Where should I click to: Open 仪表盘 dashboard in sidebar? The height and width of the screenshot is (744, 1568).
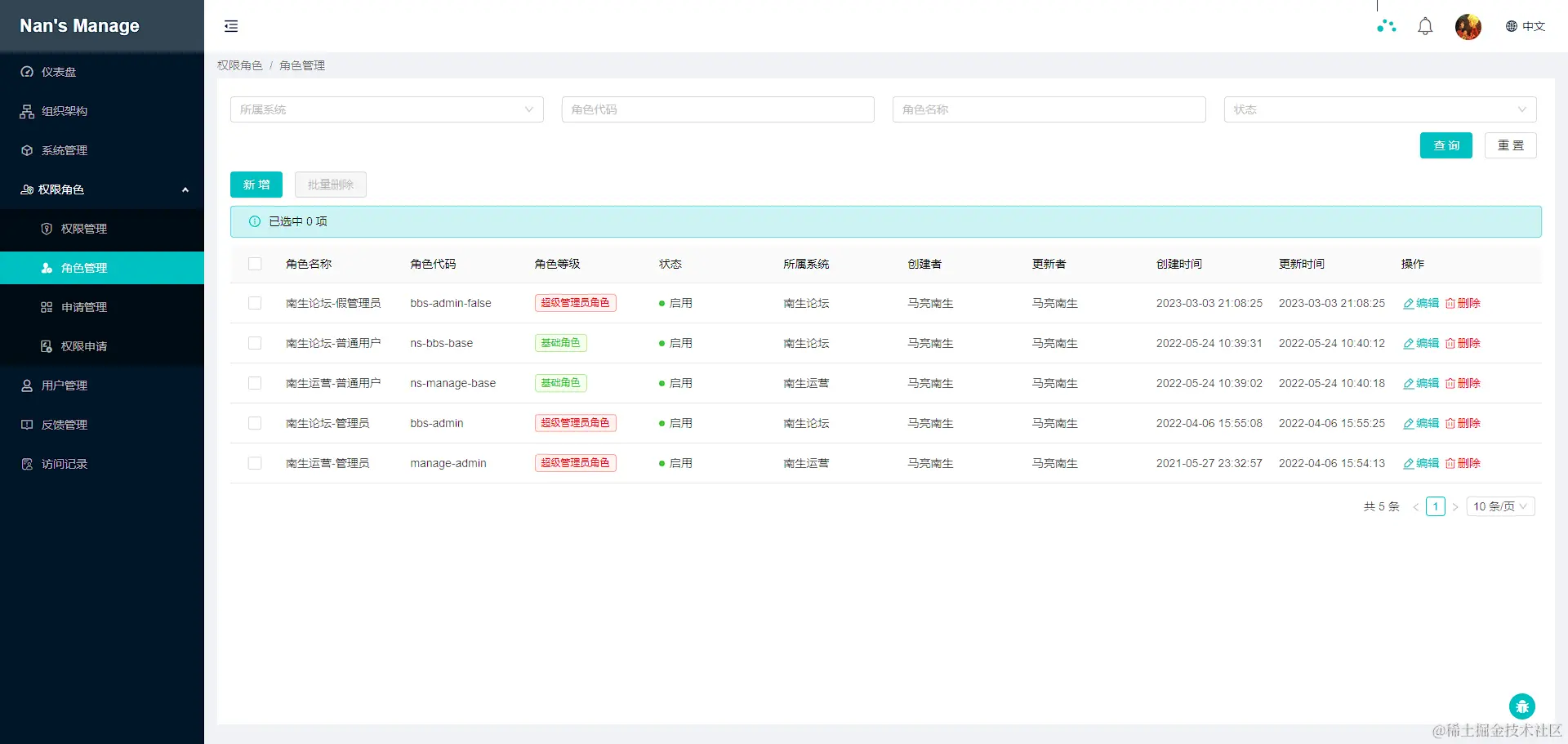coord(102,72)
